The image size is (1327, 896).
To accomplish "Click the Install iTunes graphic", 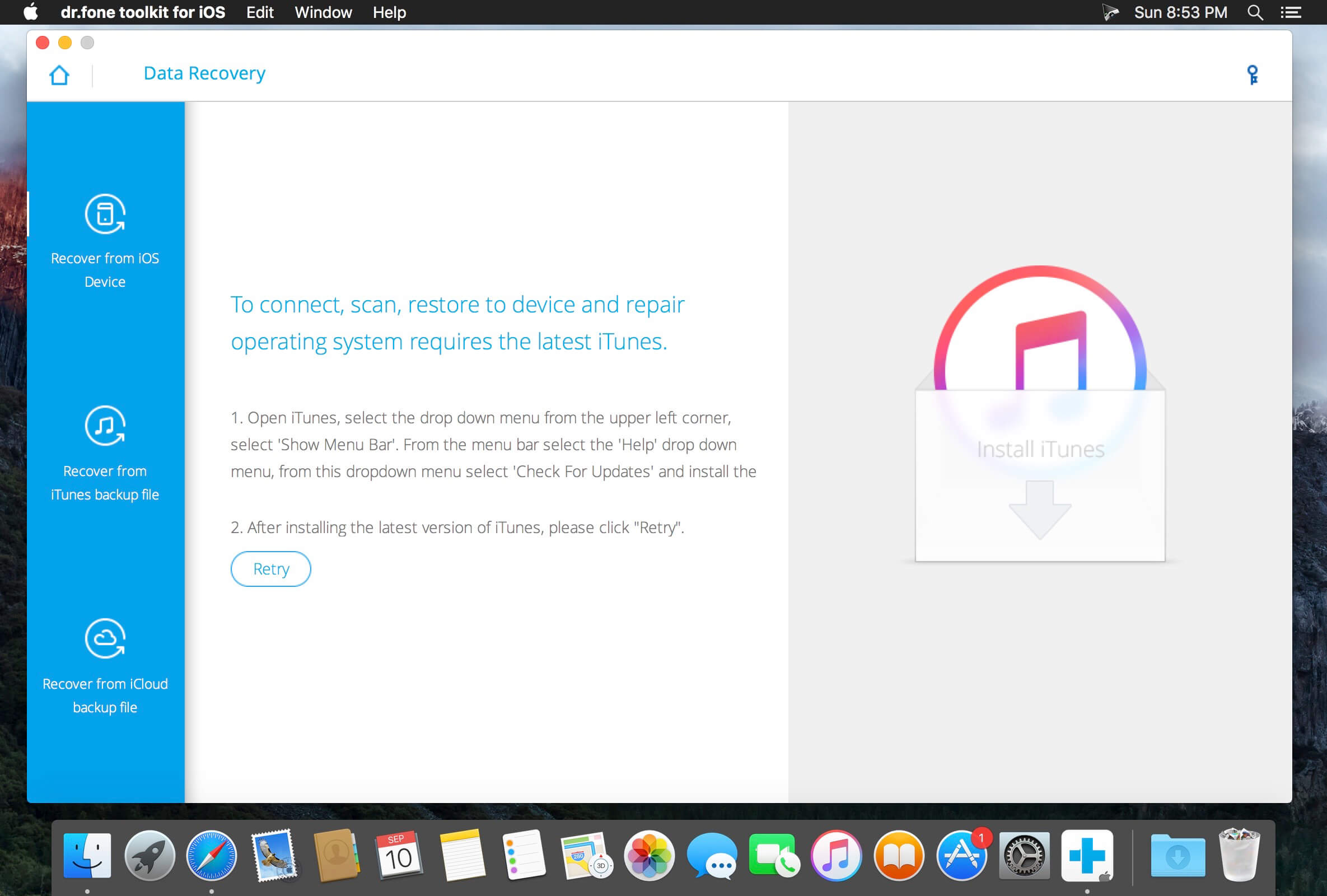I will [1040, 413].
